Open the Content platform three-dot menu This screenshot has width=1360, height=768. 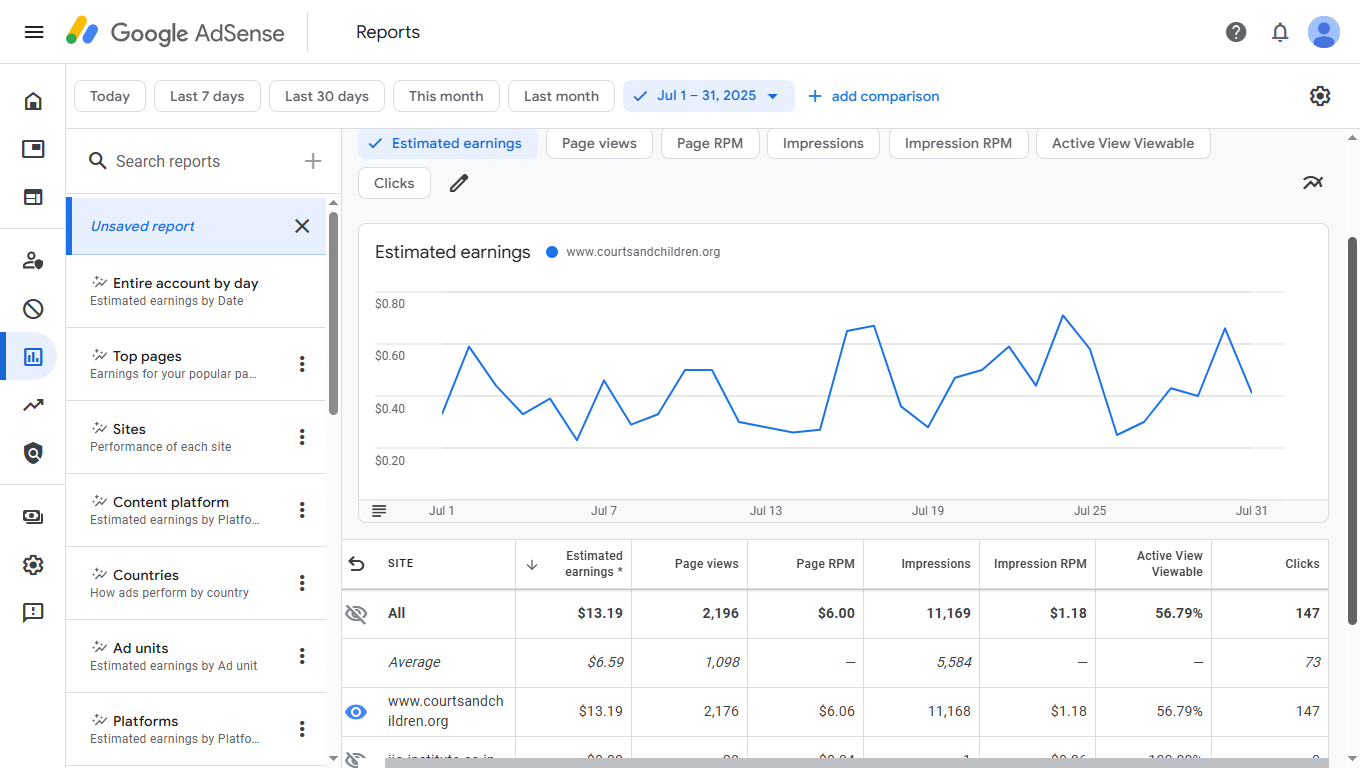coord(302,510)
